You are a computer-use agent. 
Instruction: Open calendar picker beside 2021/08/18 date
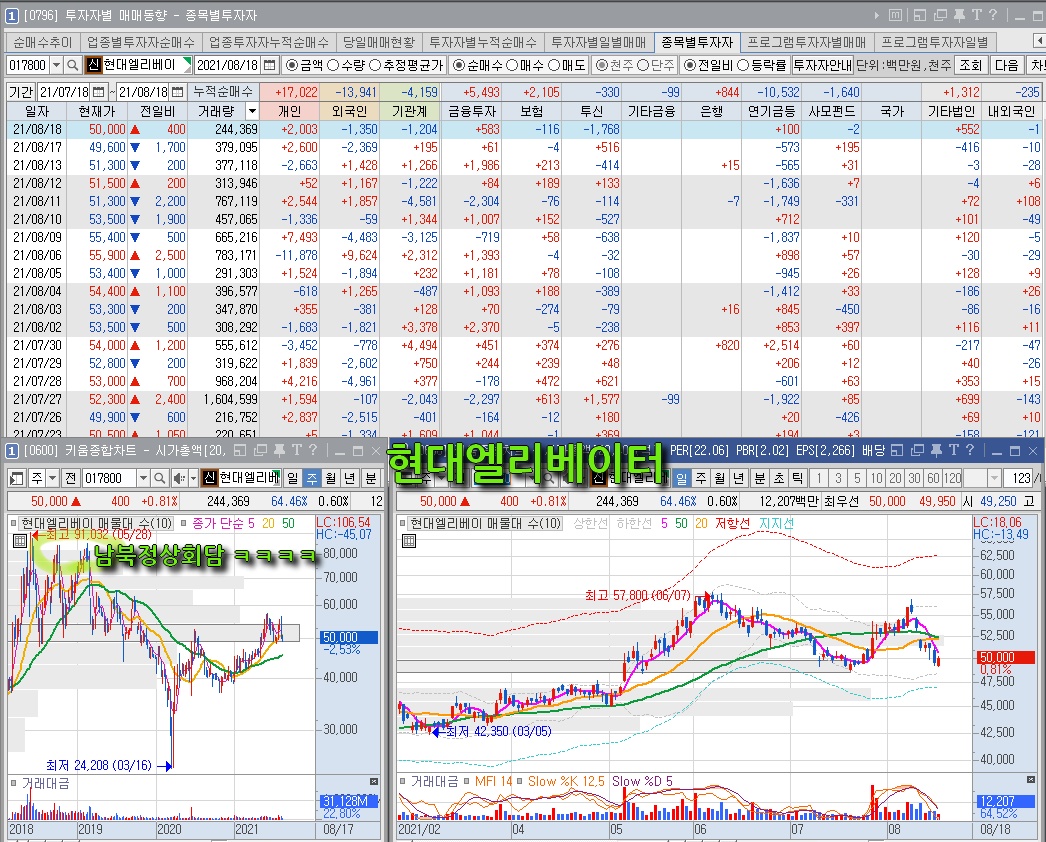[270, 65]
